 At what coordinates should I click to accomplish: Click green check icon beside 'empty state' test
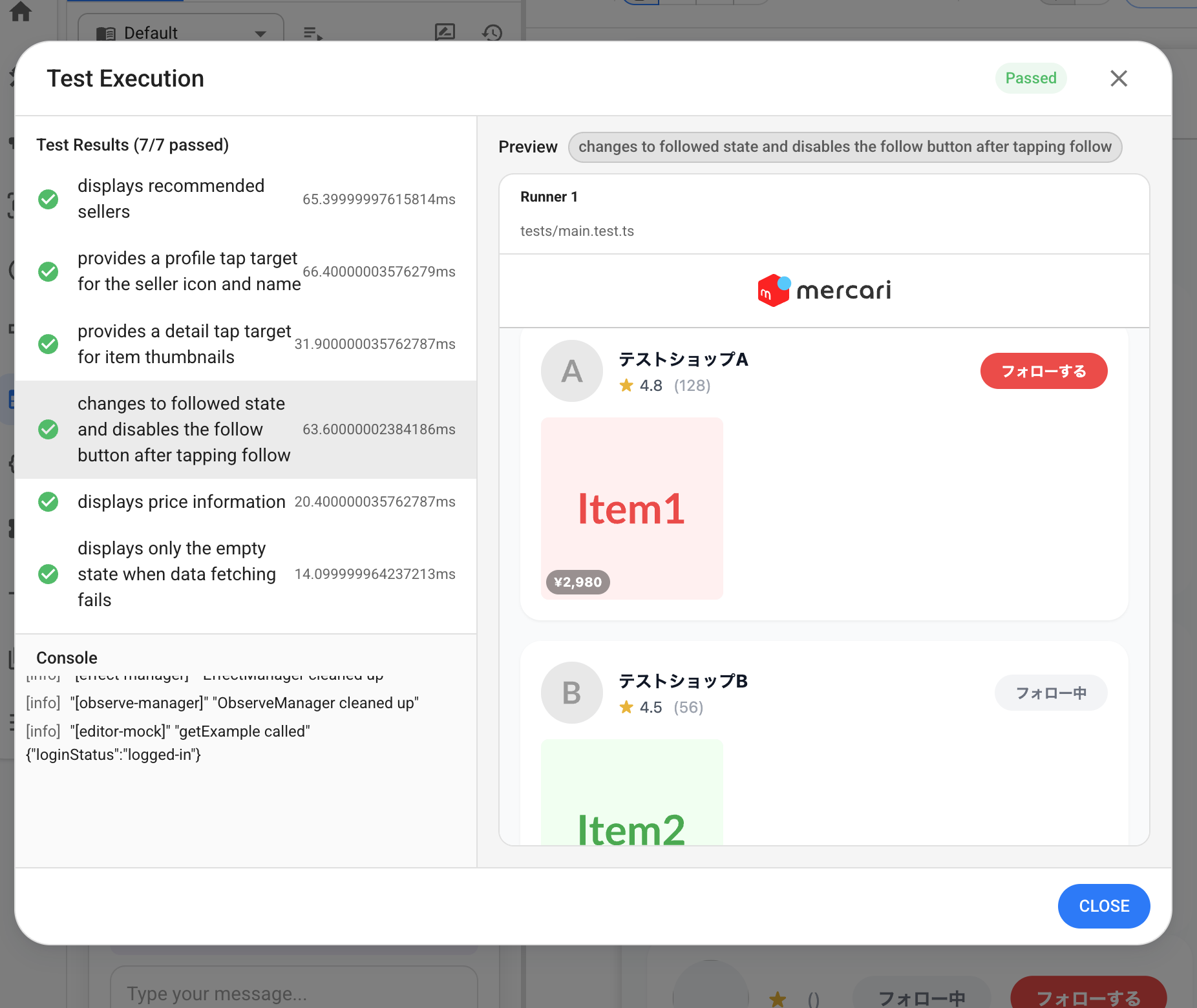click(x=48, y=574)
